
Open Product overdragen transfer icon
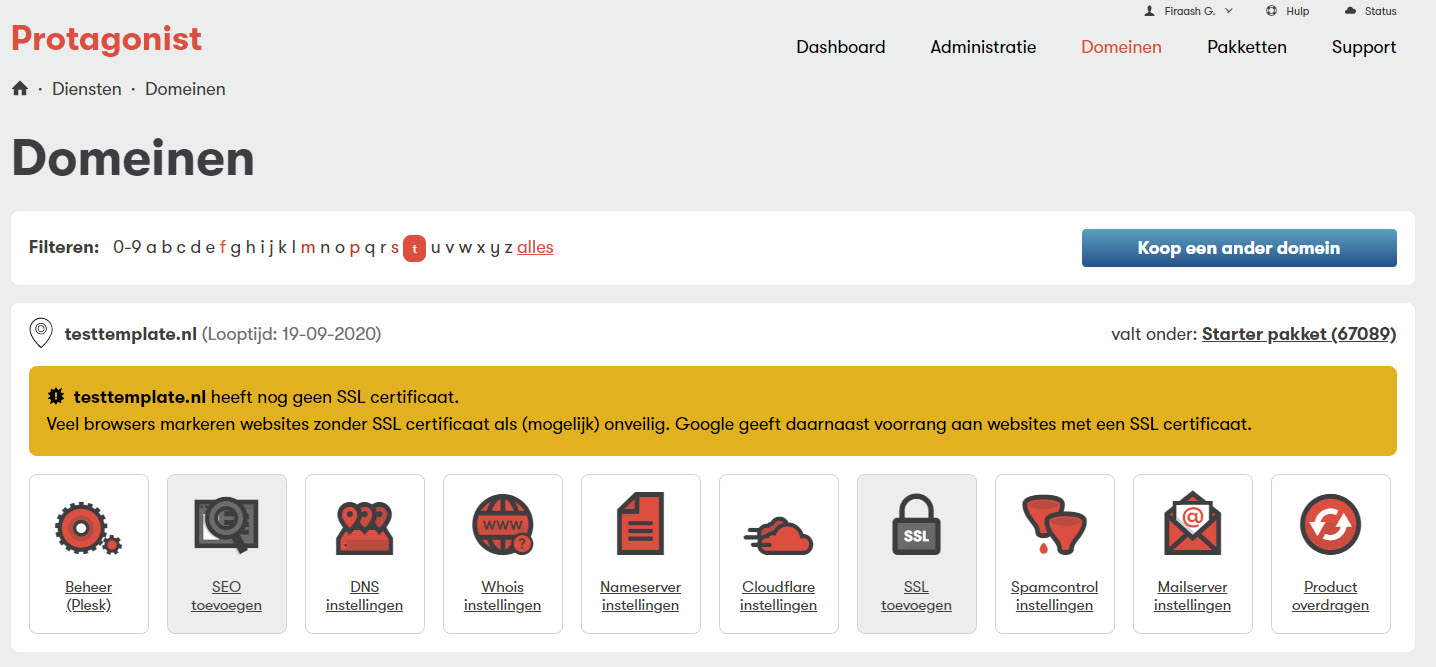[1330, 525]
